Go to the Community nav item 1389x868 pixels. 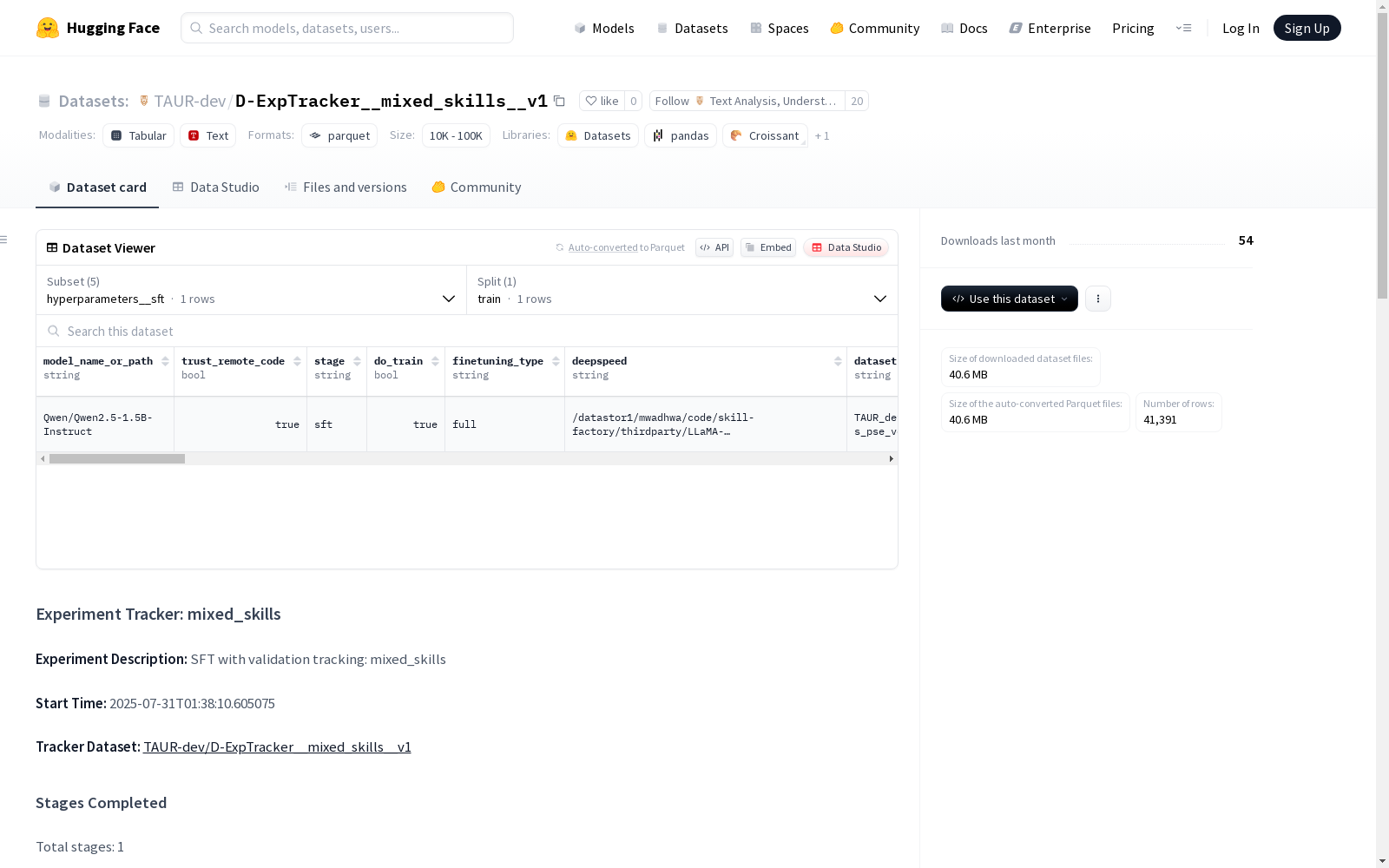[x=875, y=28]
